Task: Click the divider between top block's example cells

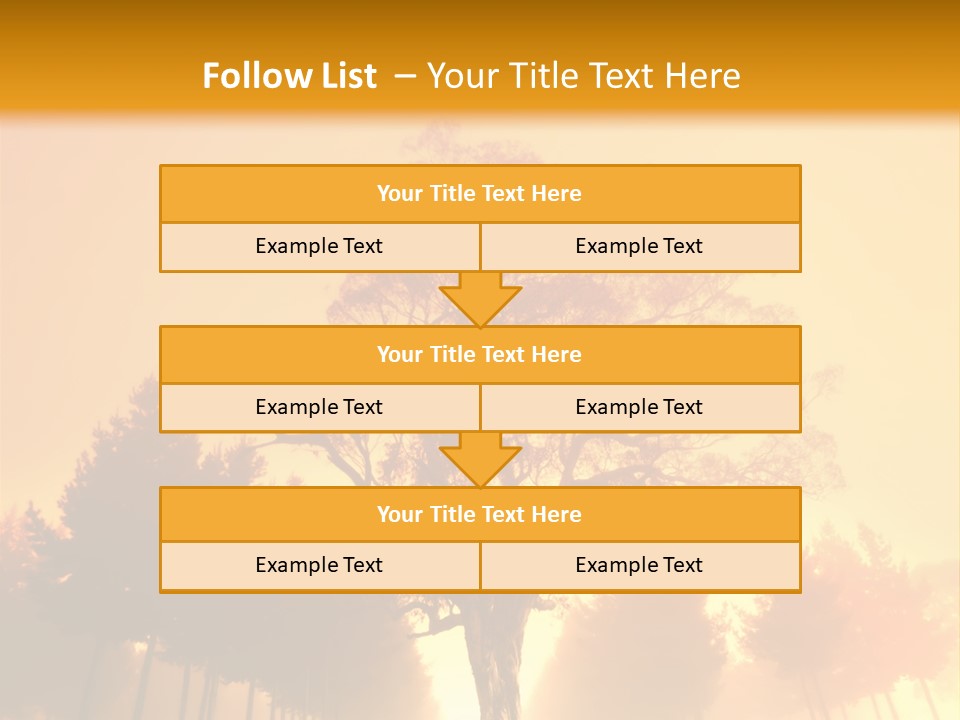Action: 480,247
